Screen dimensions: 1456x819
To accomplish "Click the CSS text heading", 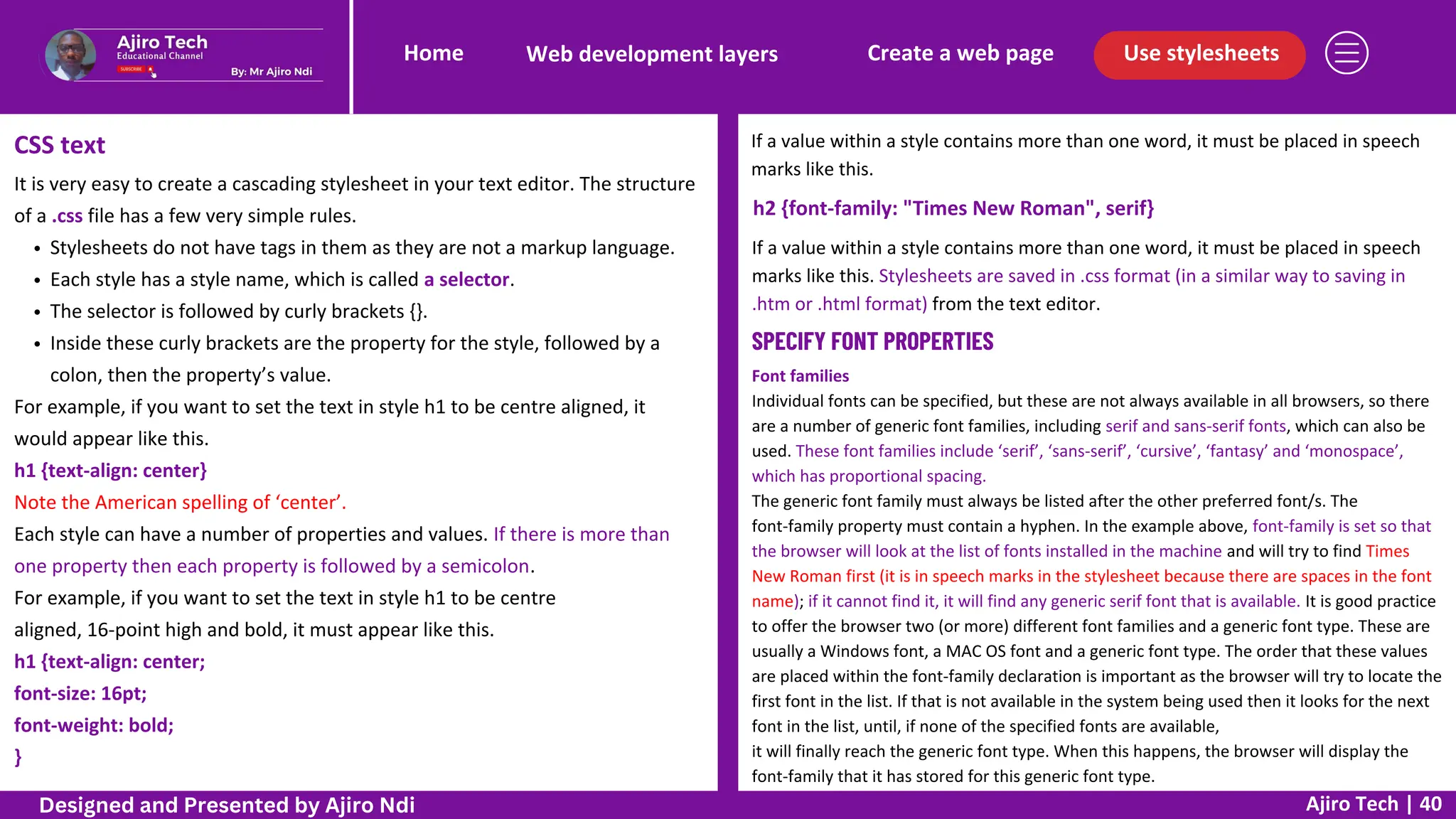I will point(60,145).
